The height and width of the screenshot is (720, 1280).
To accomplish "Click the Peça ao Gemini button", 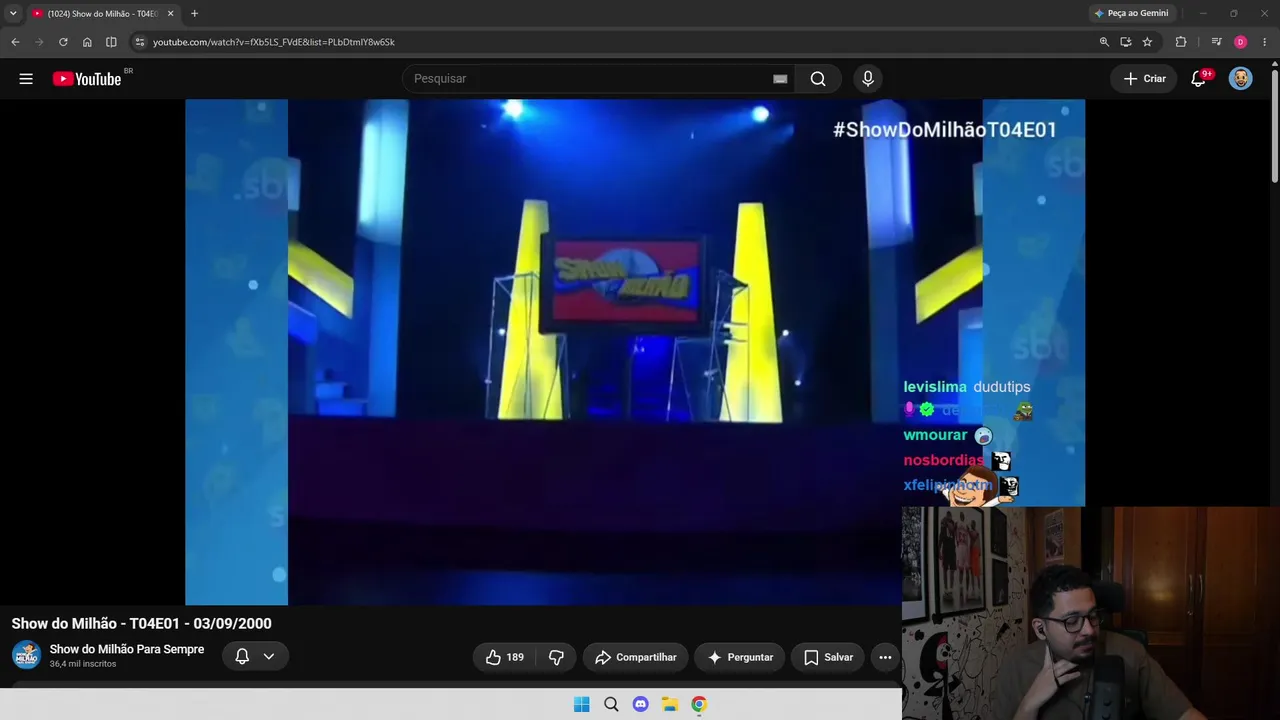I will pyautogui.click(x=1131, y=13).
